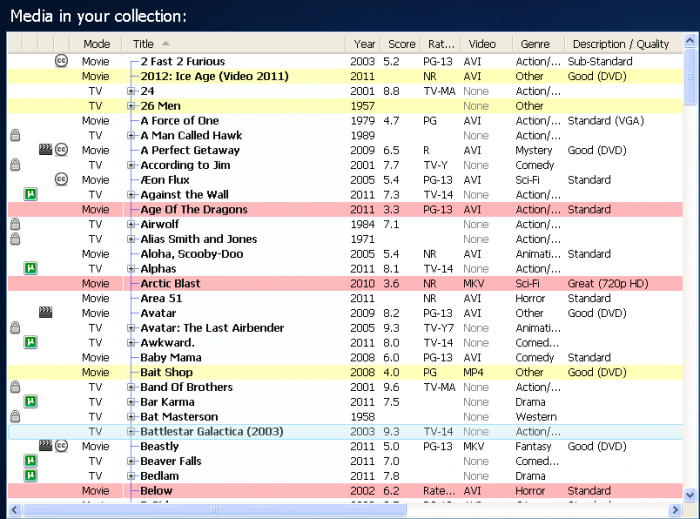Select the Baby Mama title
This screenshot has height=519, width=700.
coord(171,357)
